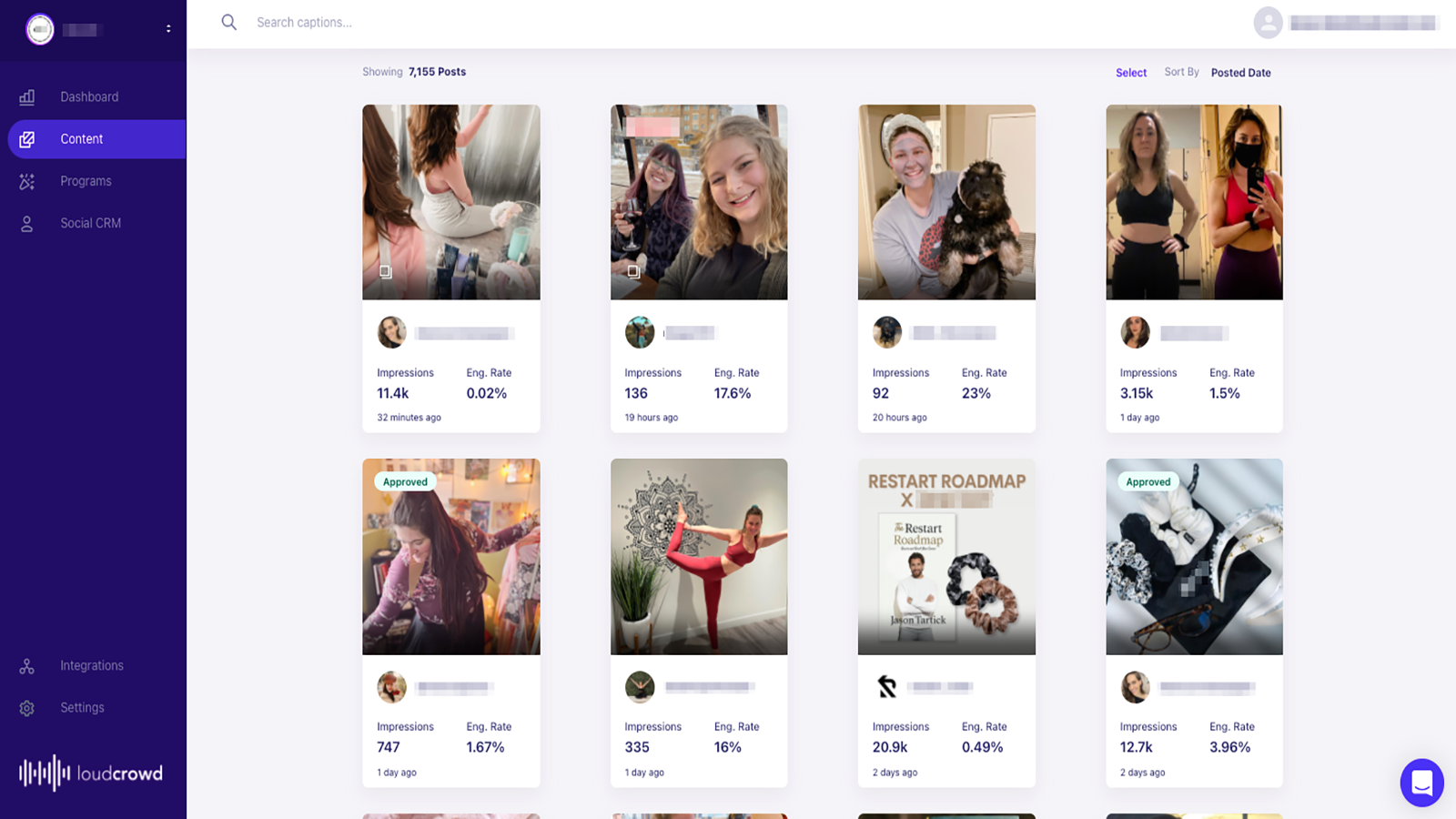Click the '20 hours ago' timestamp
This screenshot has width=1456, height=819.
coord(900,418)
